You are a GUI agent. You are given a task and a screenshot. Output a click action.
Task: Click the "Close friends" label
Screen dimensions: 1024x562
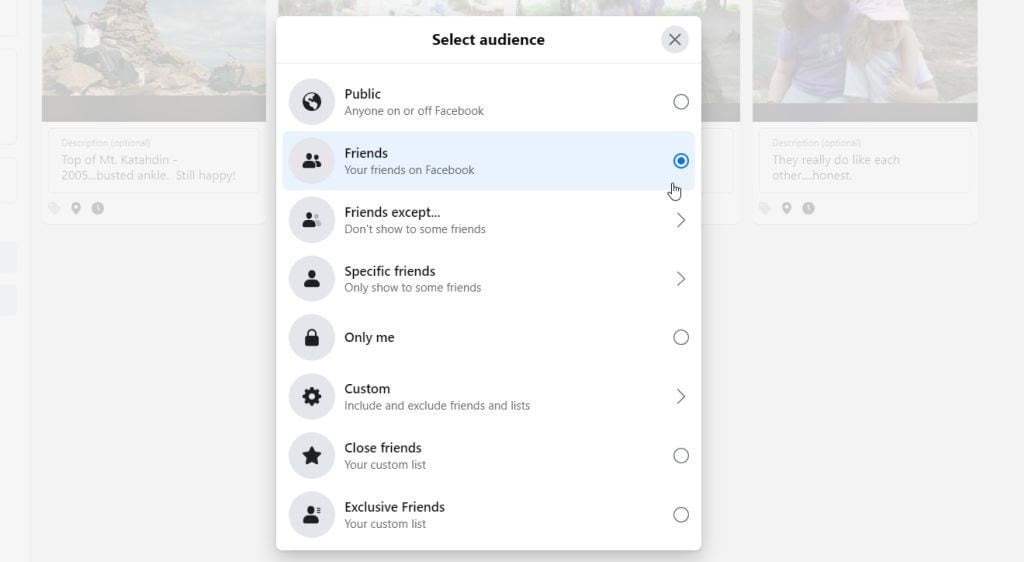[383, 448]
